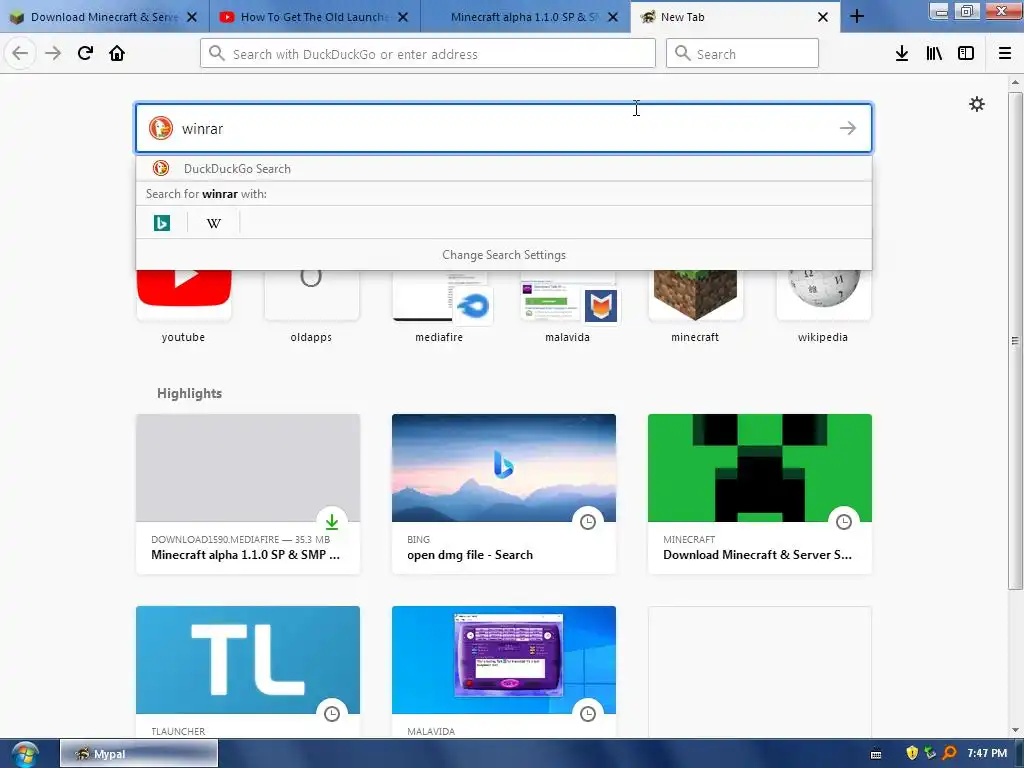Open the Home page icon
Image resolution: width=1024 pixels, height=768 pixels.
pos(117,53)
